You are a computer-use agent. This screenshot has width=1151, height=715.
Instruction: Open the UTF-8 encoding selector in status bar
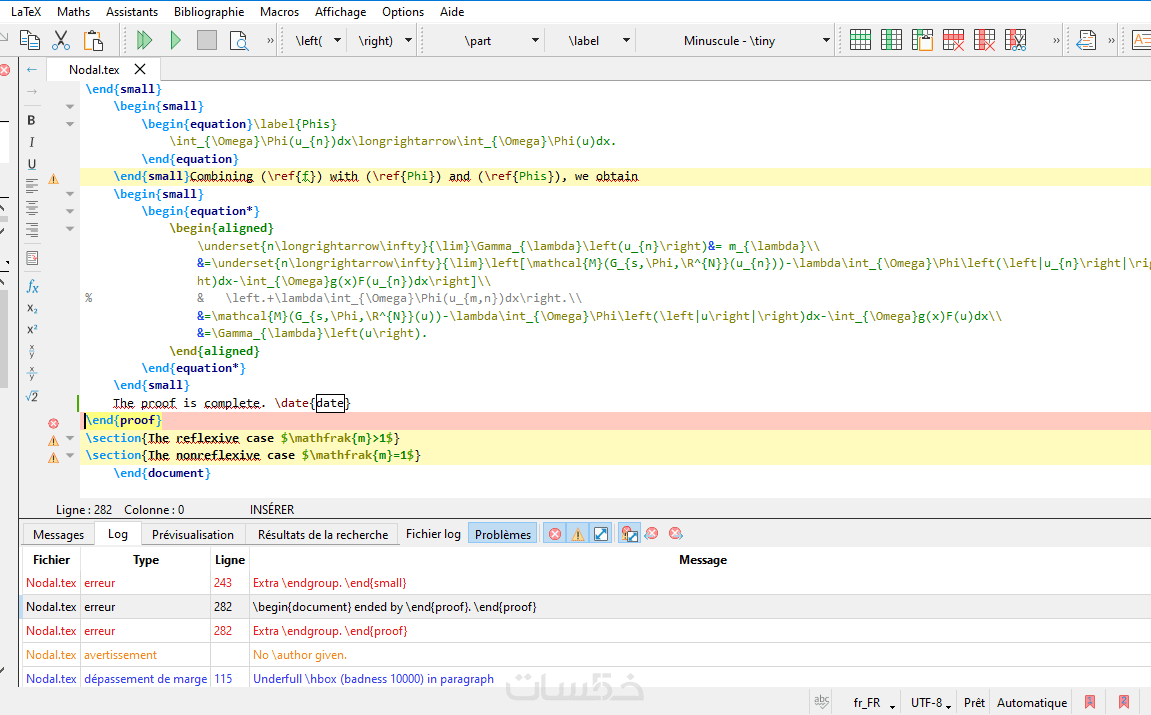click(930, 703)
